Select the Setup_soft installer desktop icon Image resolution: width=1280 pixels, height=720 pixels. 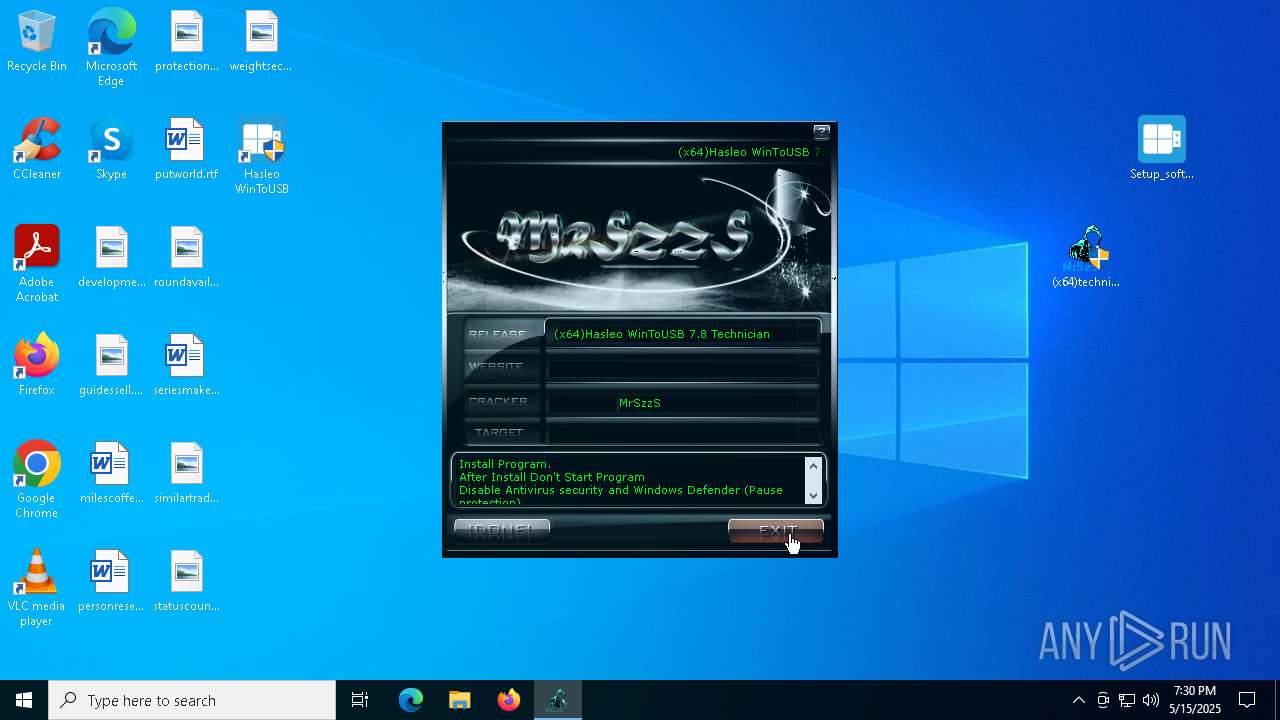pos(1161,149)
